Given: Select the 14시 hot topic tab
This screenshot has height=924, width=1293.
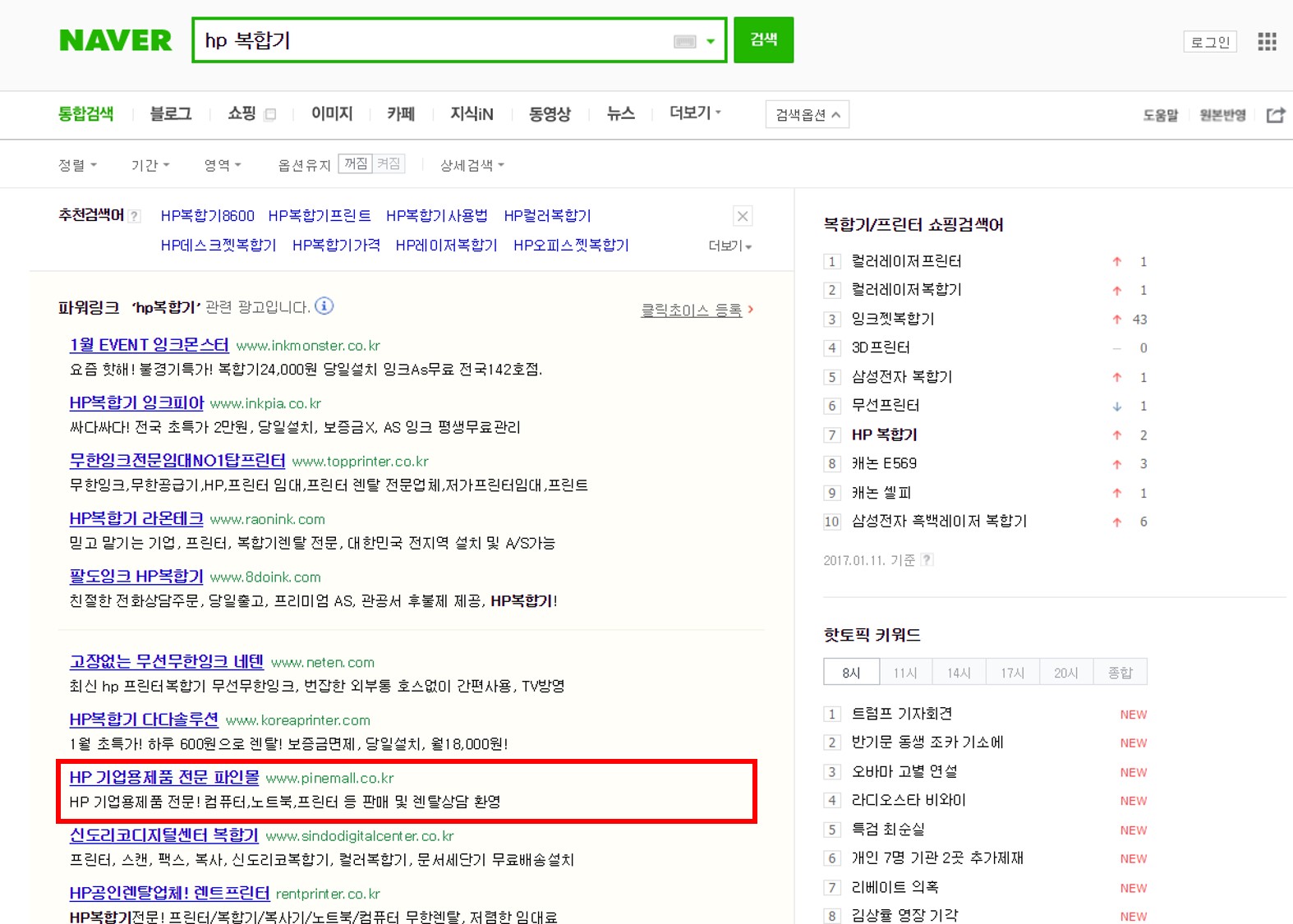Looking at the screenshot, I should pos(959,672).
